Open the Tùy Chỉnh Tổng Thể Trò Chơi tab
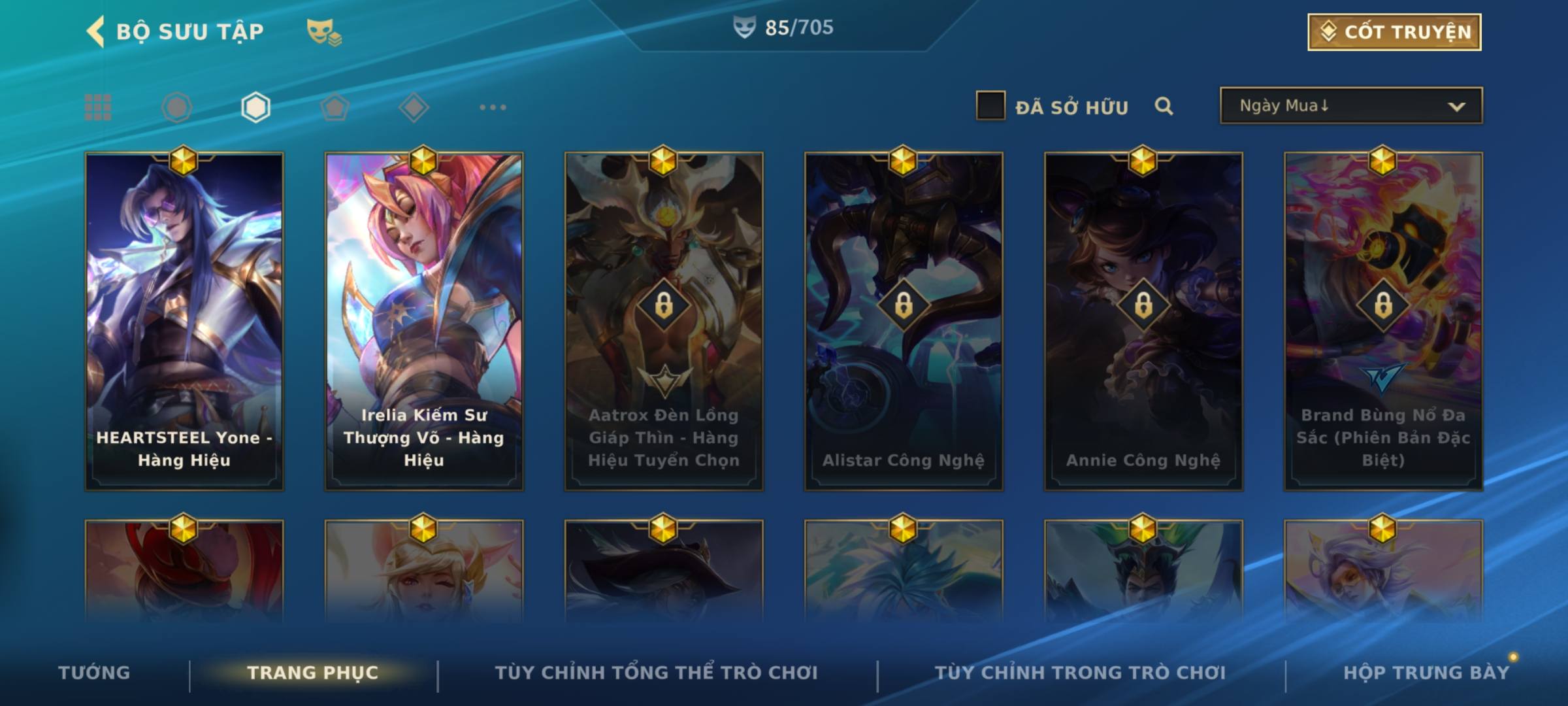Image resolution: width=1568 pixels, height=706 pixels. coord(657,673)
